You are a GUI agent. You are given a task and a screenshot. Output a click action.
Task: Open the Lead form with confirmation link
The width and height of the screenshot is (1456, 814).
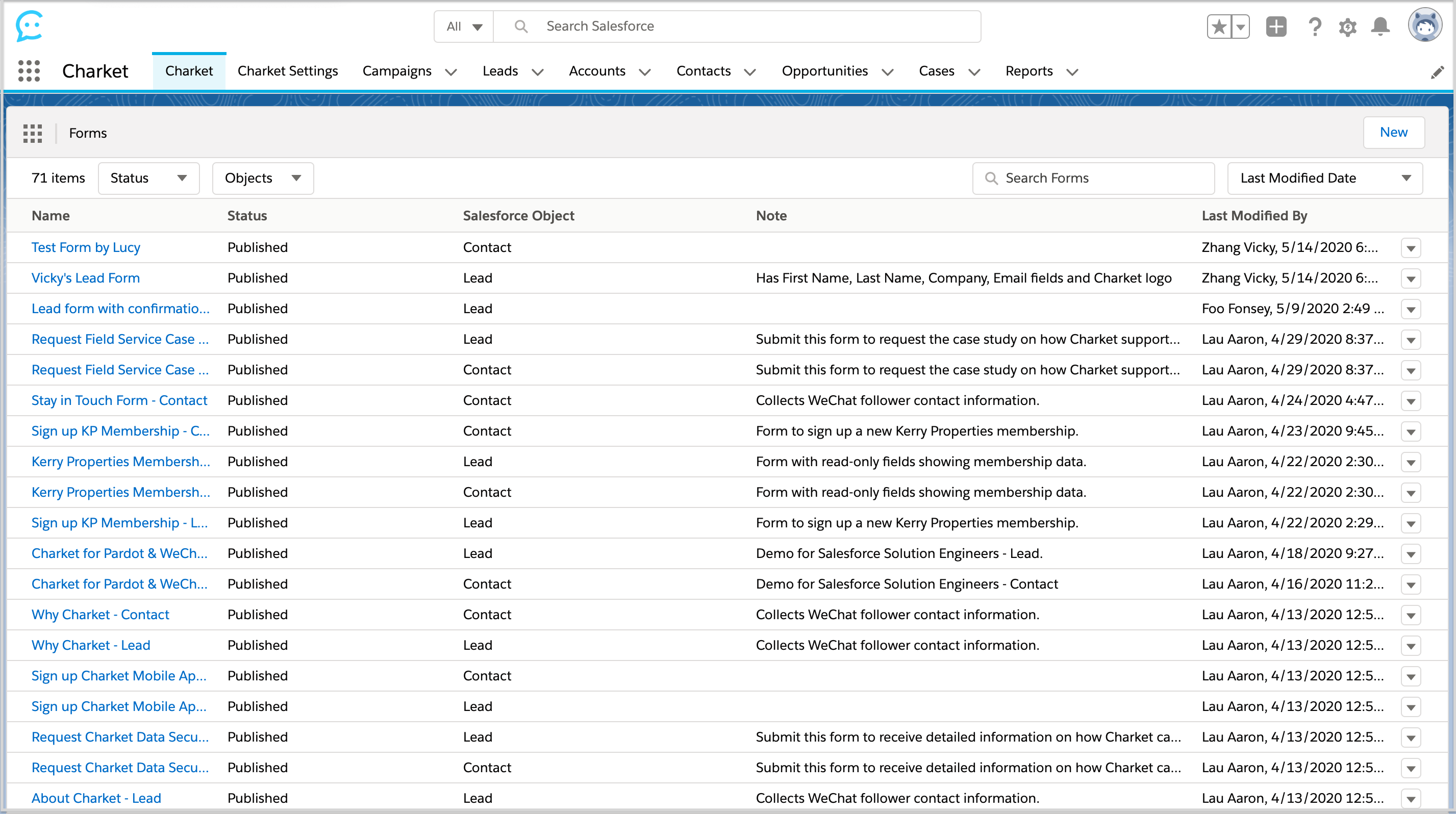[120, 309]
